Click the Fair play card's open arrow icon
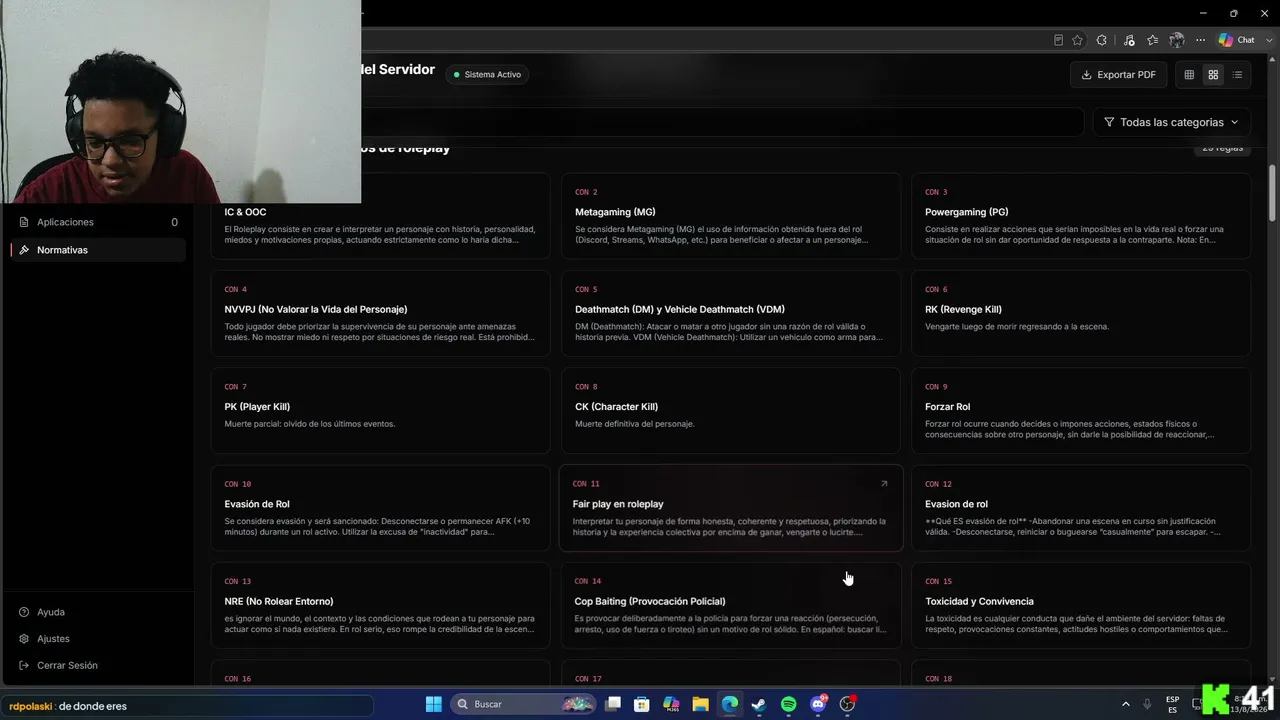This screenshot has width=1280, height=720. tap(884, 484)
